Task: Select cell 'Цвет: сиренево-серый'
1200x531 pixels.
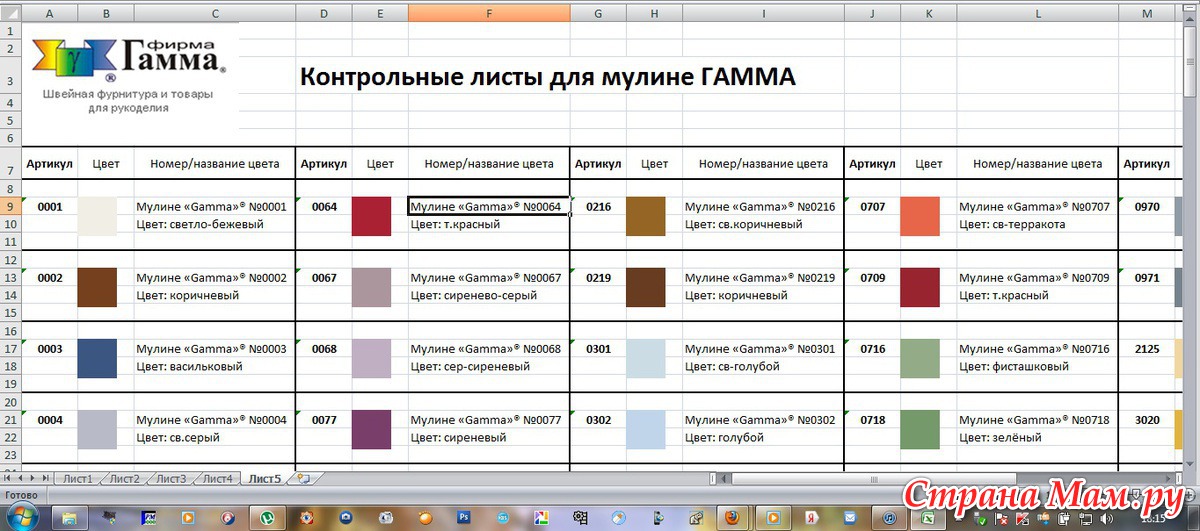Action: click(x=489, y=295)
